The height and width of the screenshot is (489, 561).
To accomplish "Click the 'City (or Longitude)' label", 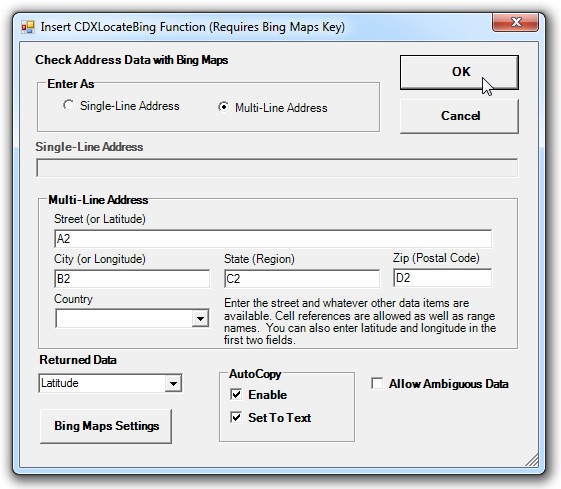I will pyautogui.click(x=100, y=259).
